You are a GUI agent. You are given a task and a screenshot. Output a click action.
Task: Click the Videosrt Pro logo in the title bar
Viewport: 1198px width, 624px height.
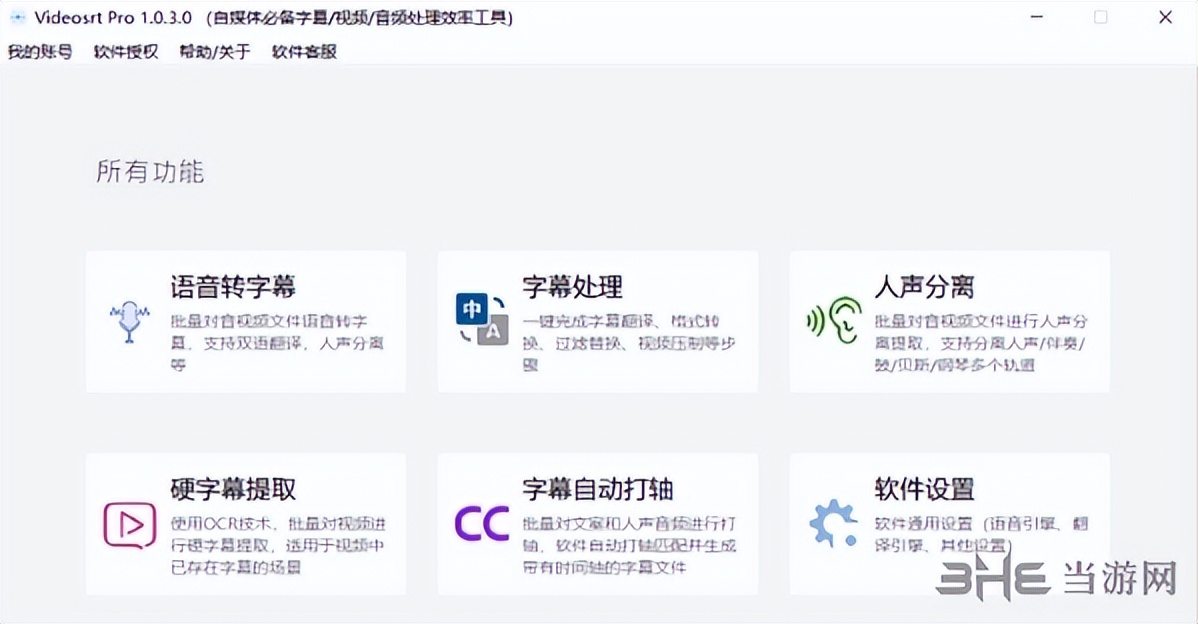click(17, 17)
